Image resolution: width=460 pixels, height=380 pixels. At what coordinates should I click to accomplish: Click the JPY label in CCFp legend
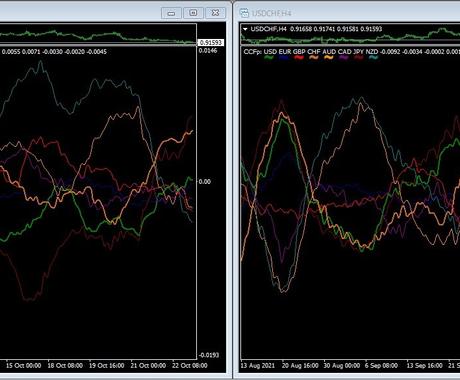[358, 52]
